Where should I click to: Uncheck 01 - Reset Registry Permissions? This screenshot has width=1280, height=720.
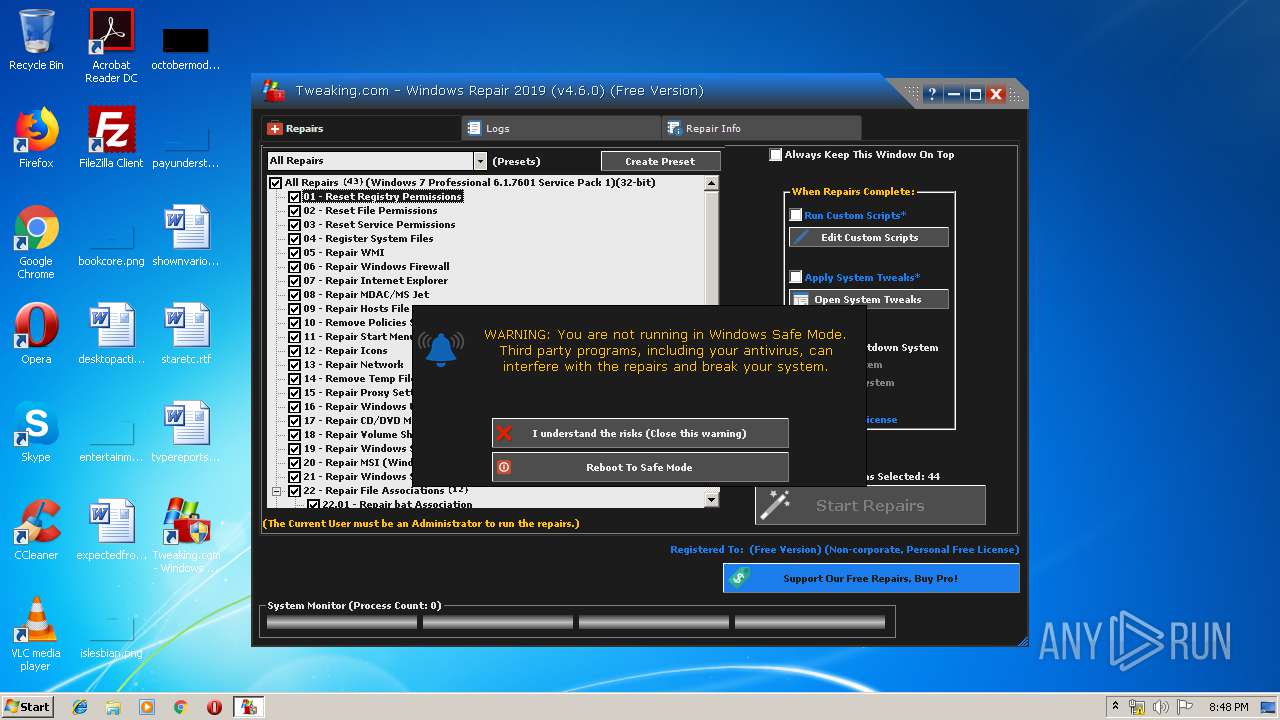click(294, 197)
